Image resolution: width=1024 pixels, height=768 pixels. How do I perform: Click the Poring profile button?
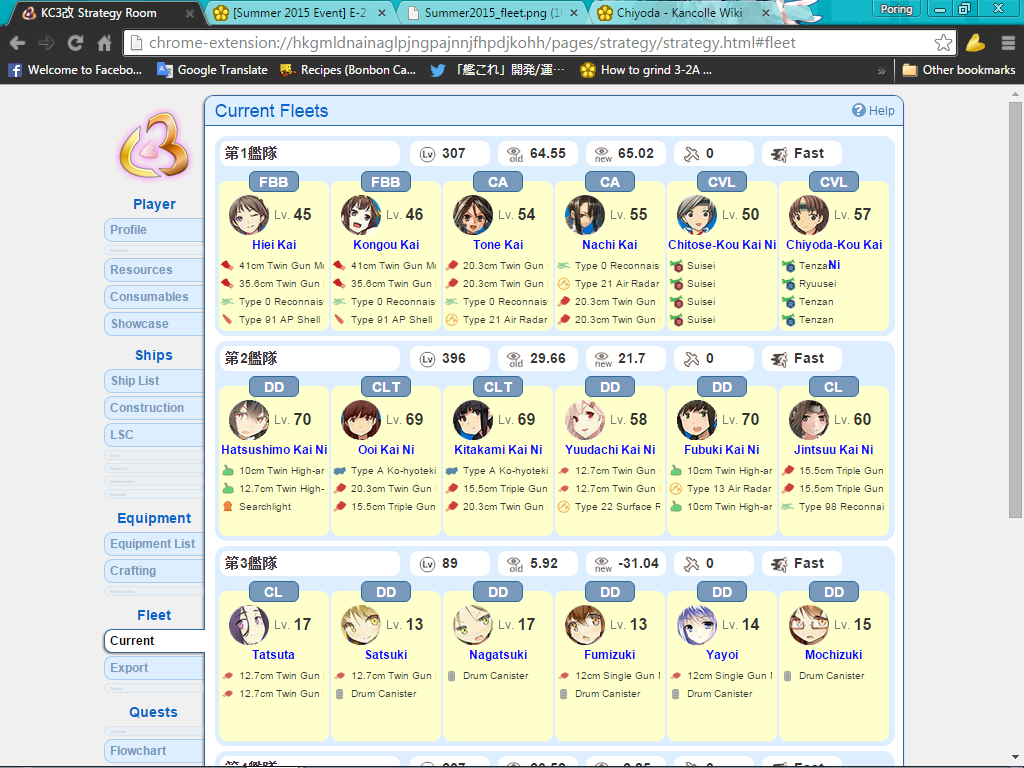pos(896,9)
